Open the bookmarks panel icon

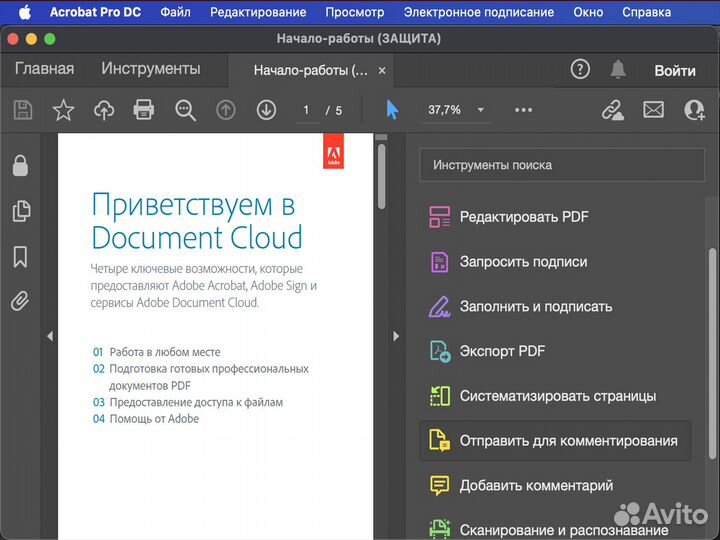tap(20, 256)
